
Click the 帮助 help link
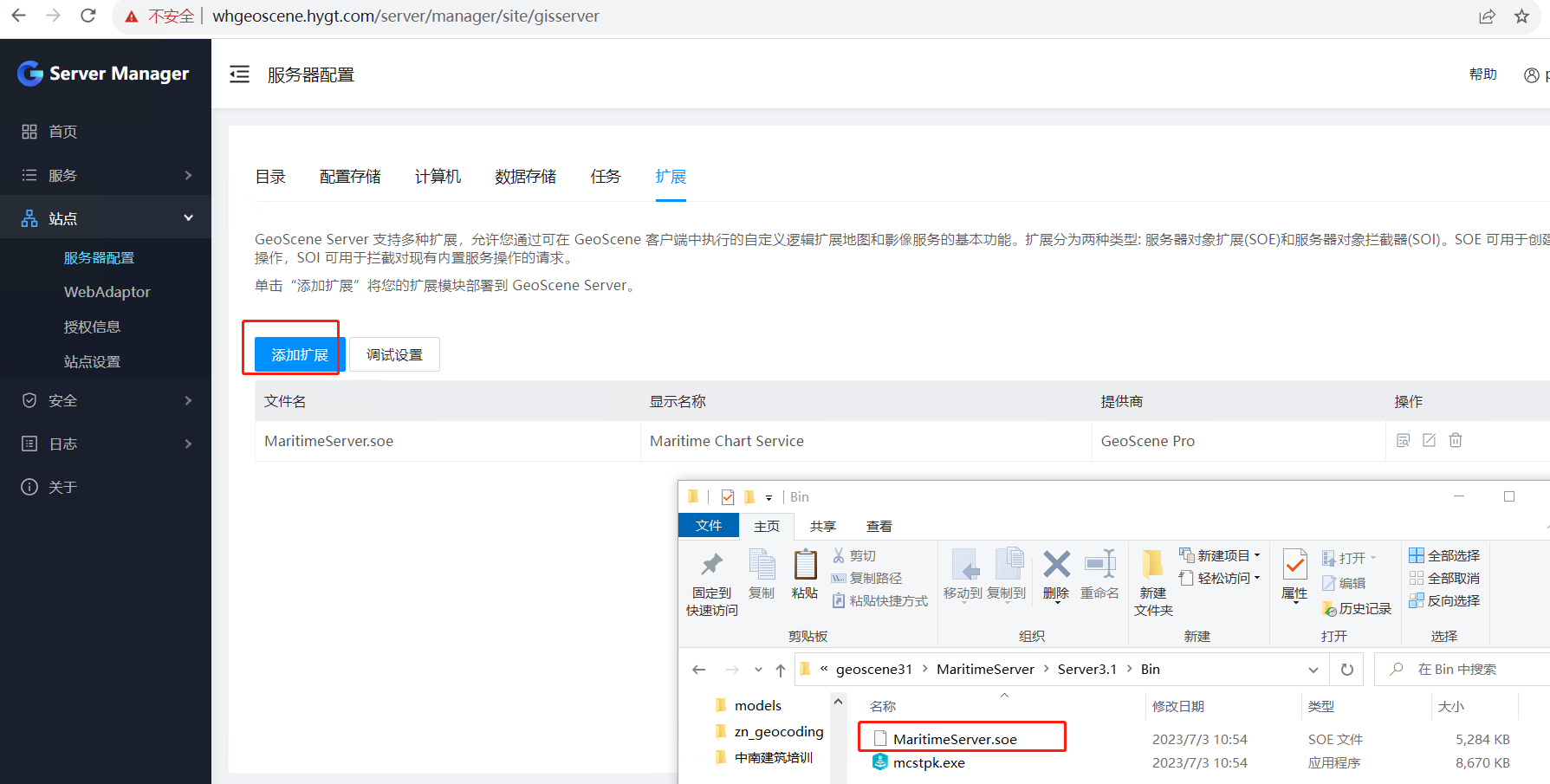(1482, 75)
